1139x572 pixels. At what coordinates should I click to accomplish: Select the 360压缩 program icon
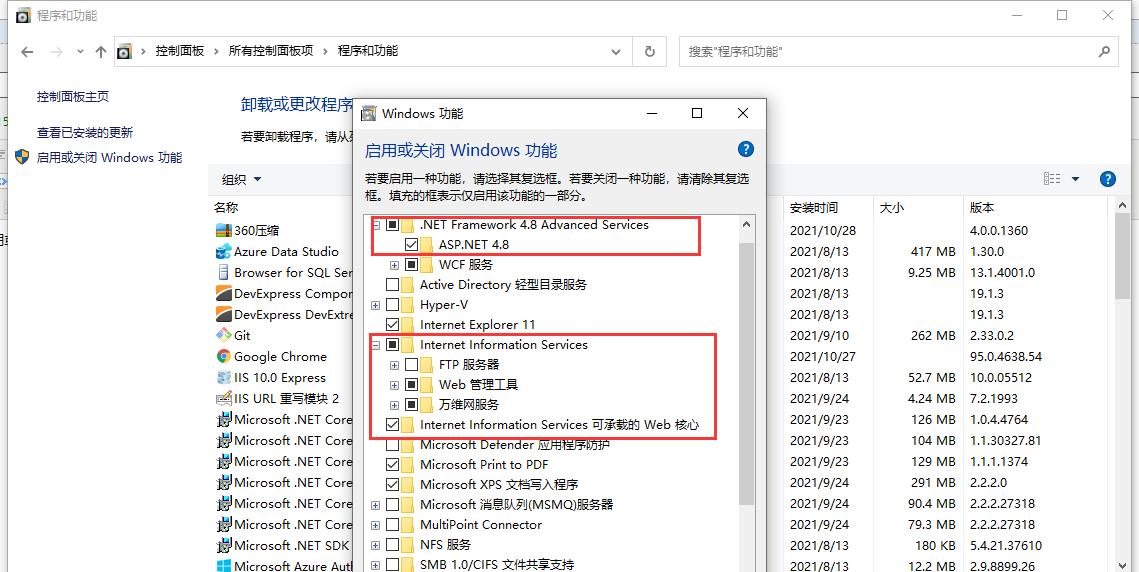[224, 230]
